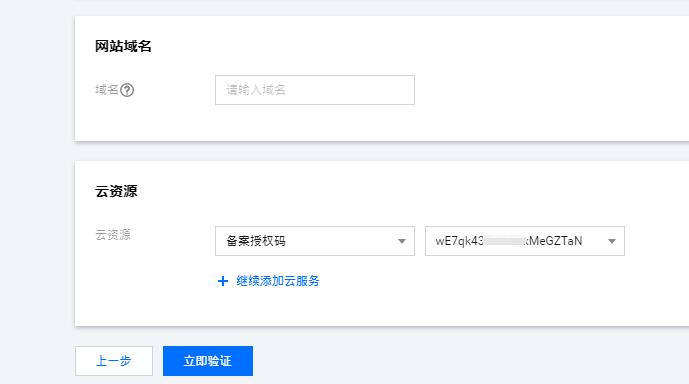The image size is (689, 384).
Task: Select the bold 云资源 section heading
Action: click(116, 191)
